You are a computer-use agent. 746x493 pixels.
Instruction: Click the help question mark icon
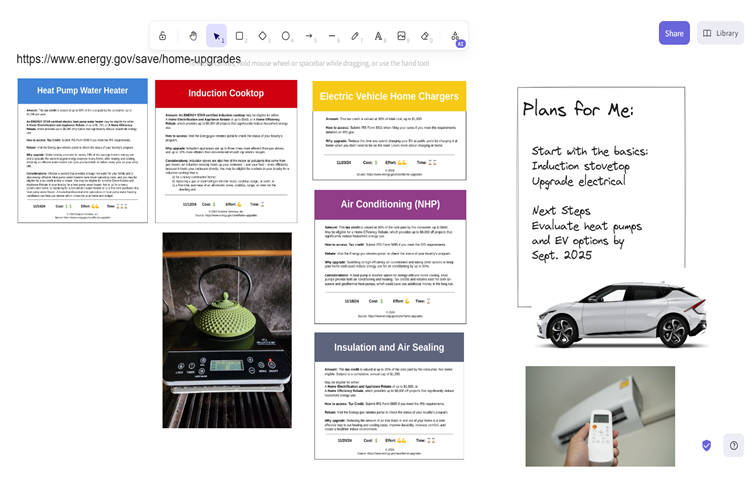(x=734, y=445)
